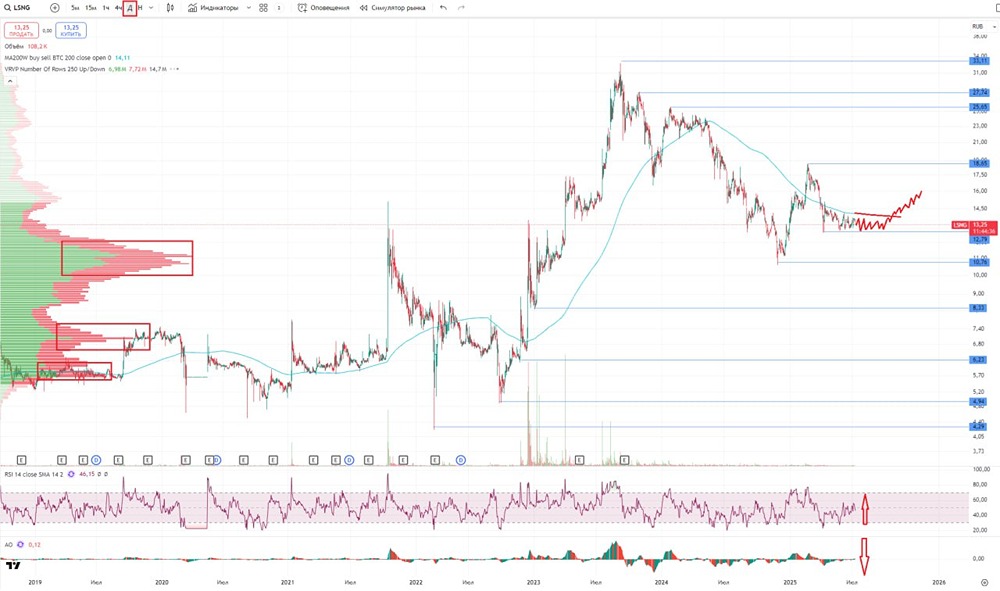Click the 10,76 price line label

click(x=980, y=262)
